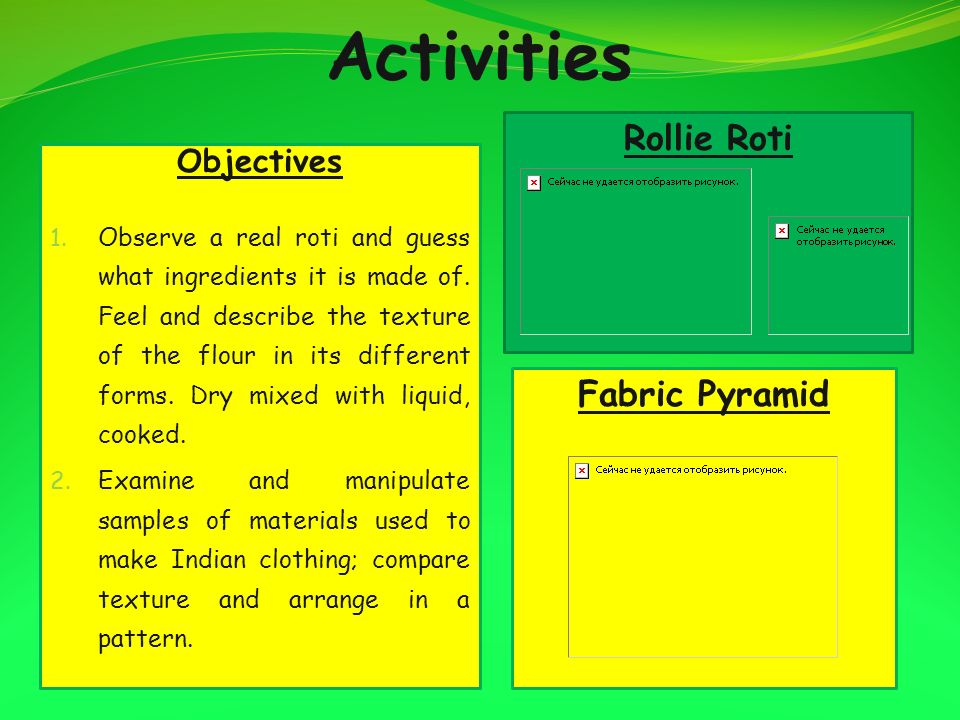
Task: Click the line 'texture and arrange in a'
Action: coord(284,600)
